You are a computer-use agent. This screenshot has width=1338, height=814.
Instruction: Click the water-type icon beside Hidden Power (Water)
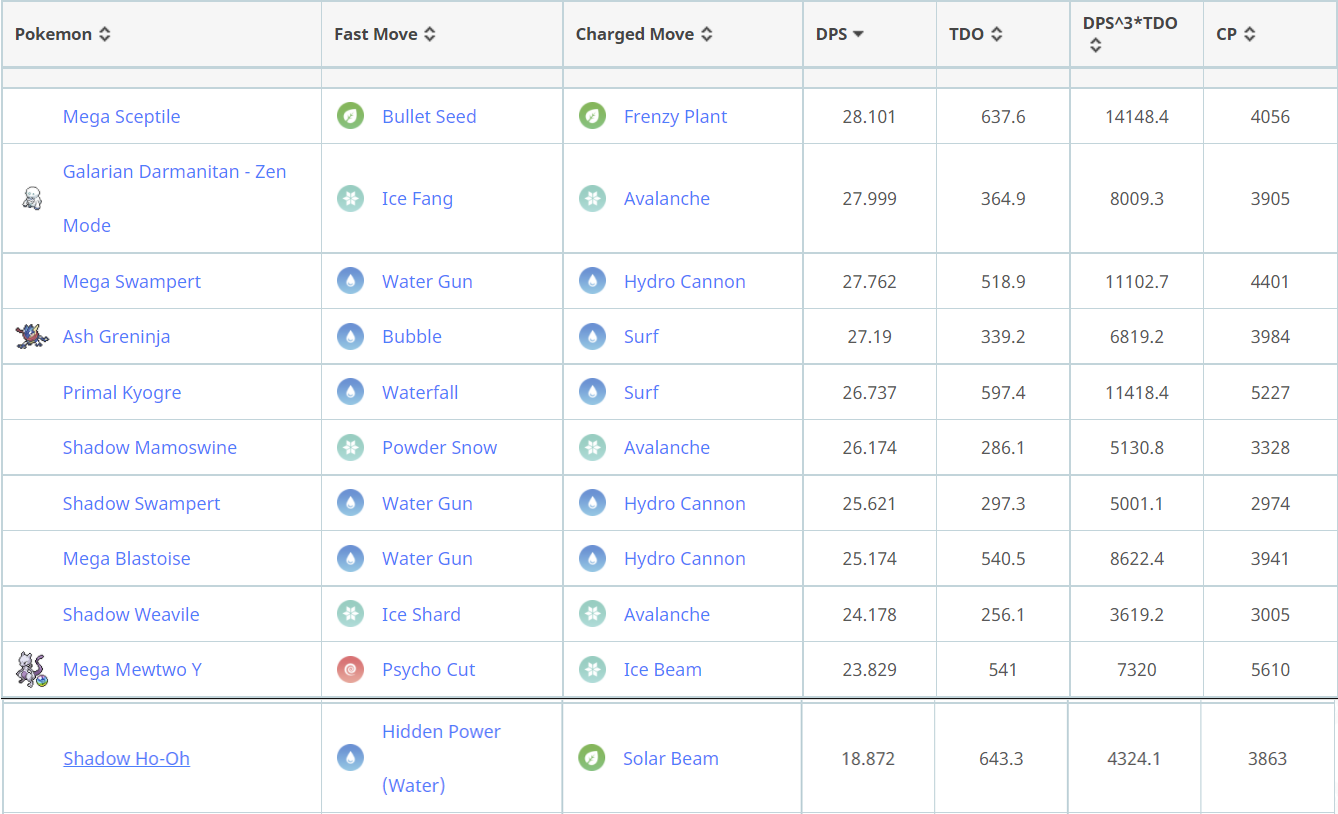point(350,758)
